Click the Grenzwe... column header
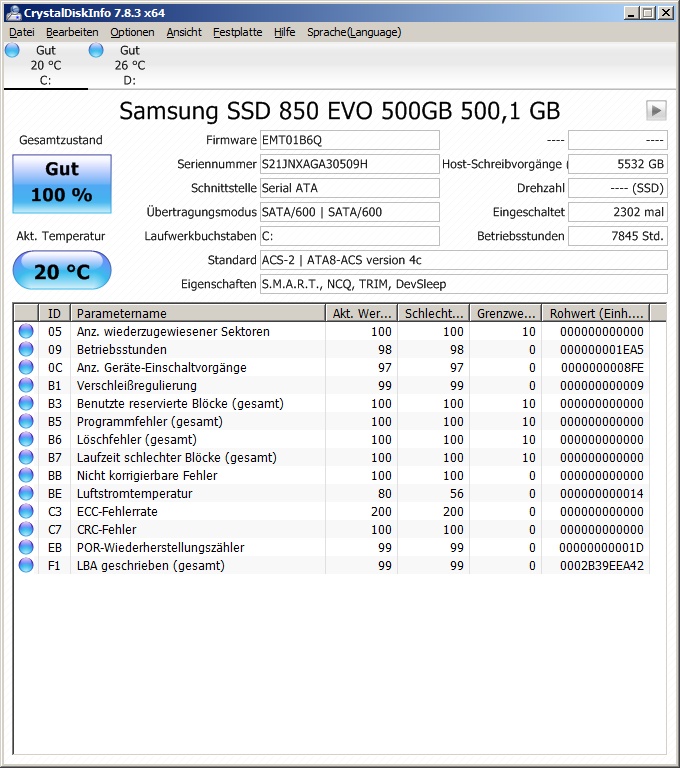The image size is (680, 768). pyautogui.click(x=506, y=313)
